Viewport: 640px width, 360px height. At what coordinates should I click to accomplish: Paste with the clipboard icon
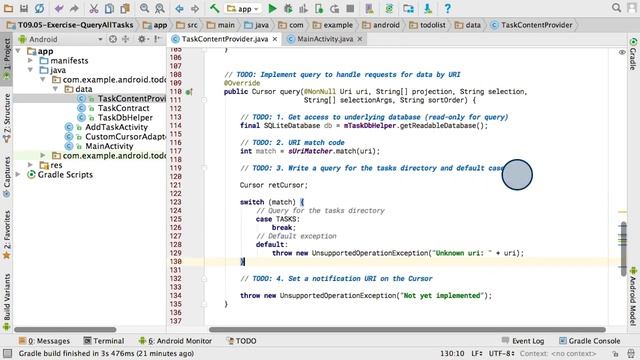pos(125,8)
